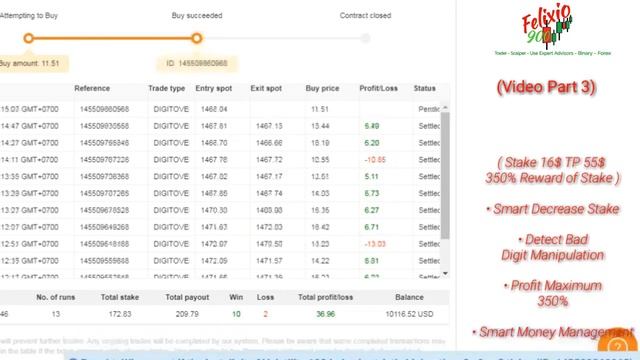Click the 14.22 buy price cell
640x360 pixels.
tap(320, 261)
